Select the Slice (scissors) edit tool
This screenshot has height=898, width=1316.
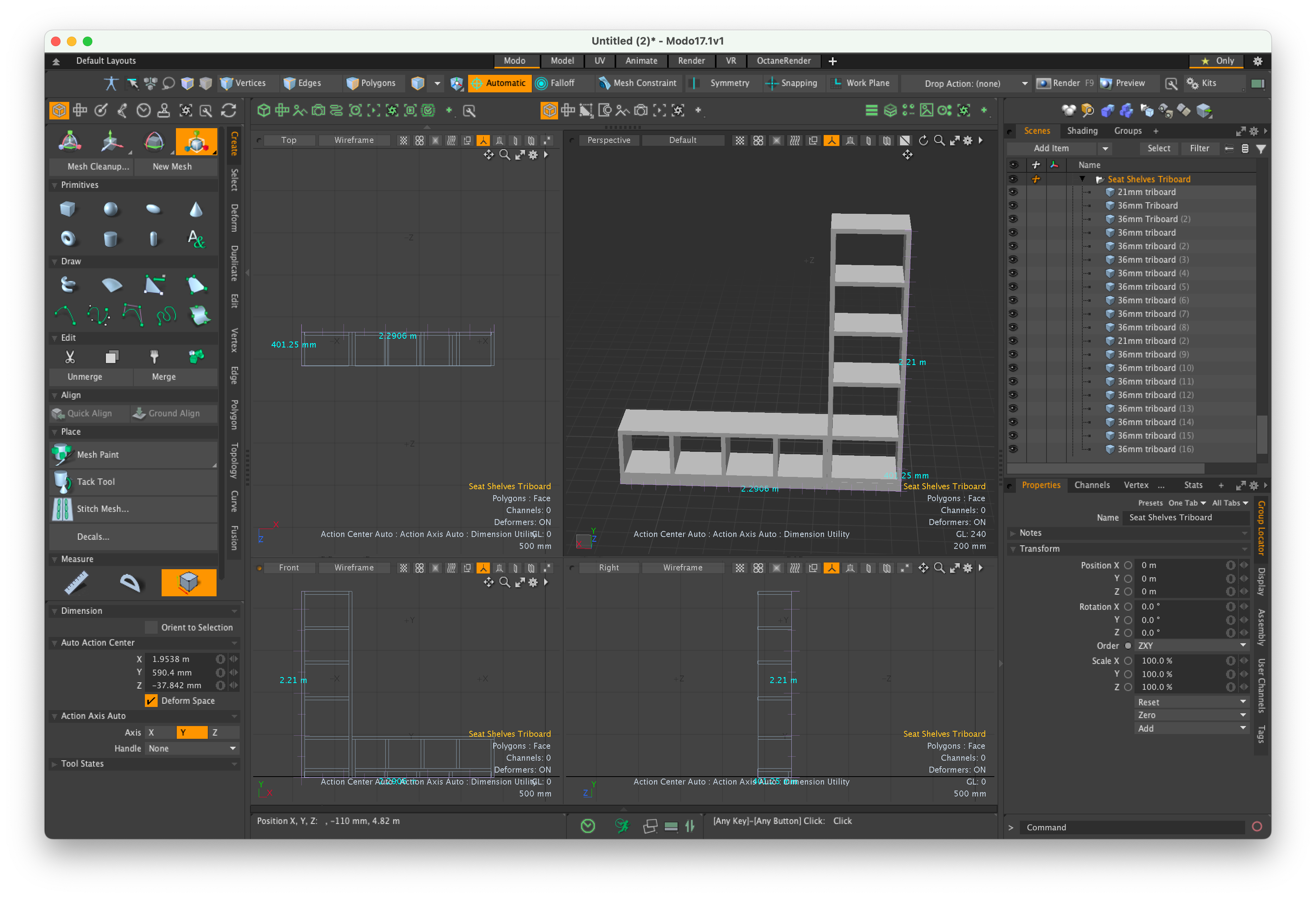(x=70, y=357)
